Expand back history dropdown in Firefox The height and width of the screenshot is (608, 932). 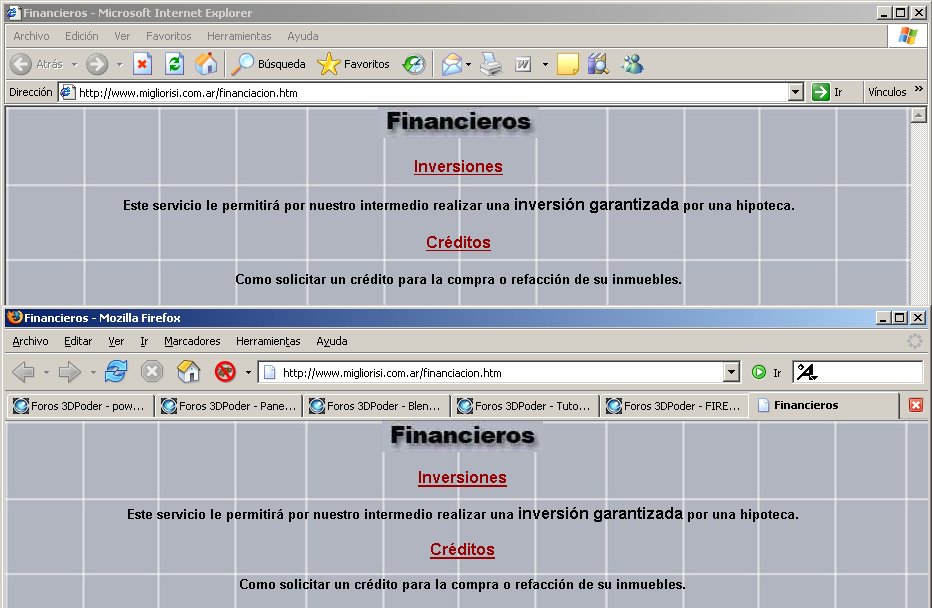[x=46, y=373]
